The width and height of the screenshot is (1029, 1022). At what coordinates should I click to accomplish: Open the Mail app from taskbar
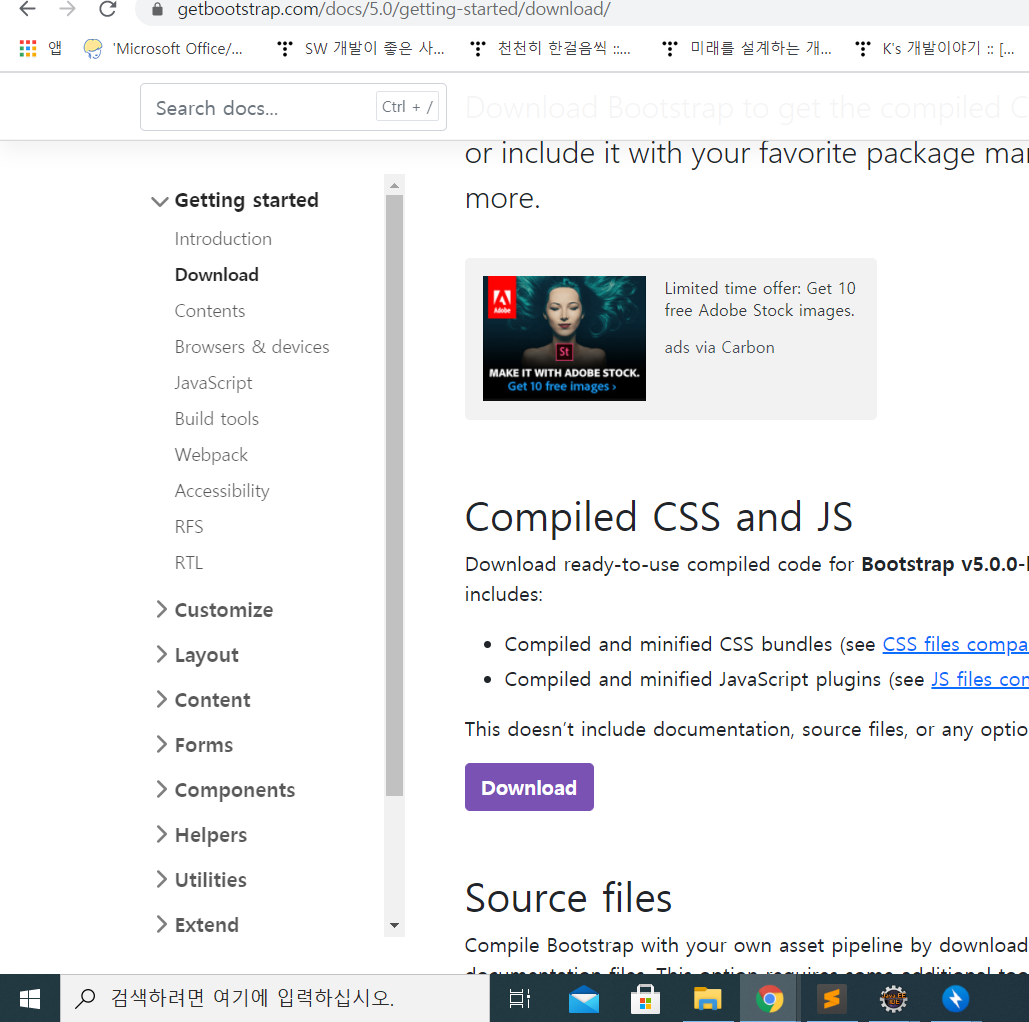point(583,999)
